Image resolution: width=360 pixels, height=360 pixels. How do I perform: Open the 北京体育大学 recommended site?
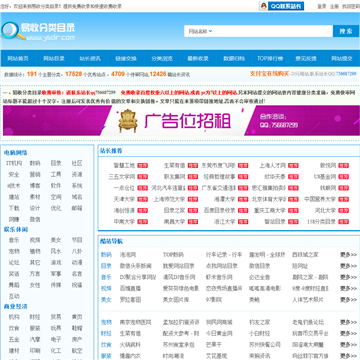click(x=269, y=199)
